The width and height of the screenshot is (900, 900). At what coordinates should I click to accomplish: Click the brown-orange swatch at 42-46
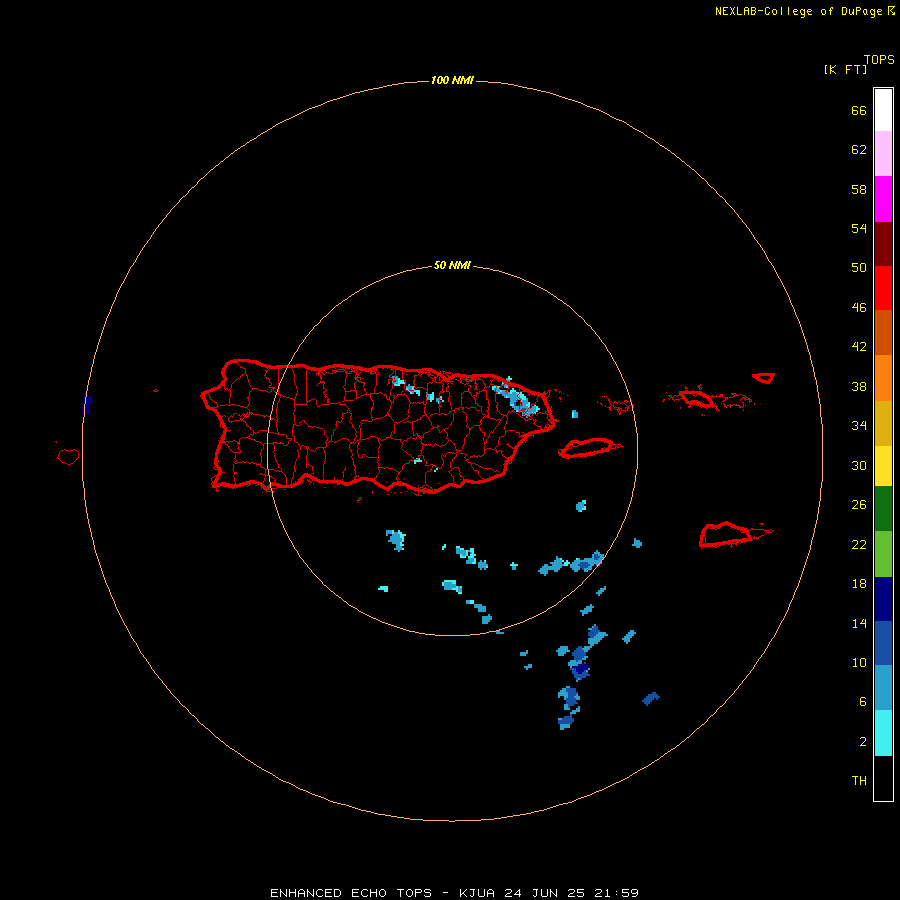883,332
